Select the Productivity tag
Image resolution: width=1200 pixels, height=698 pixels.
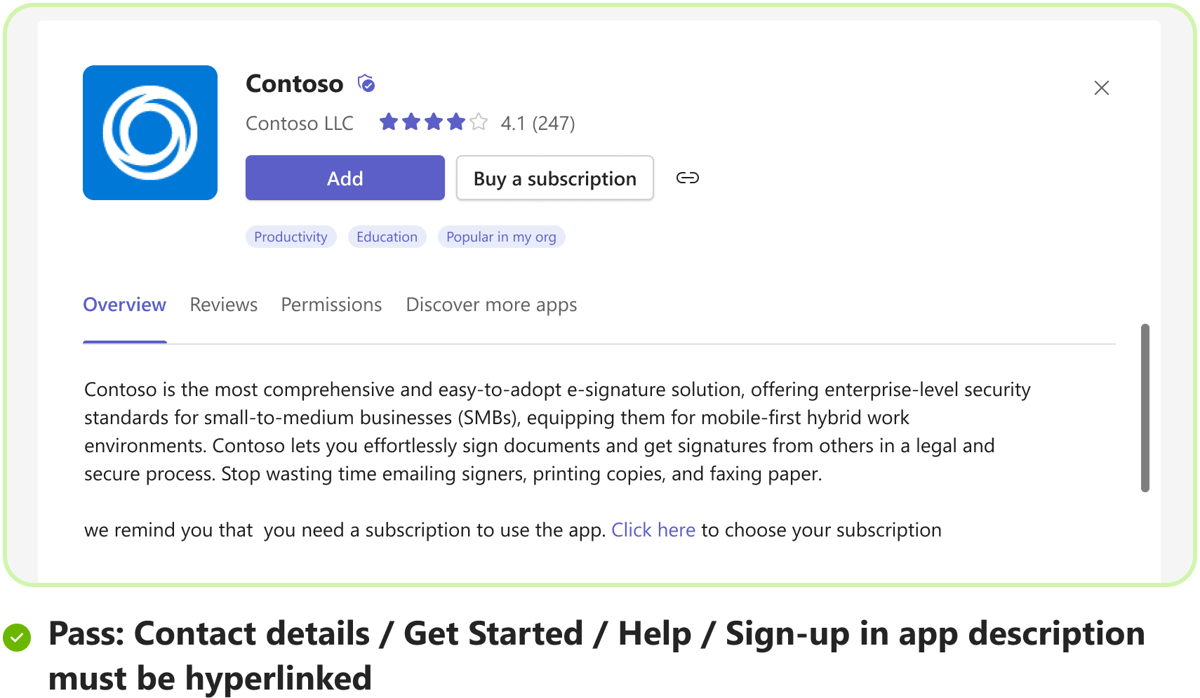(290, 236)
